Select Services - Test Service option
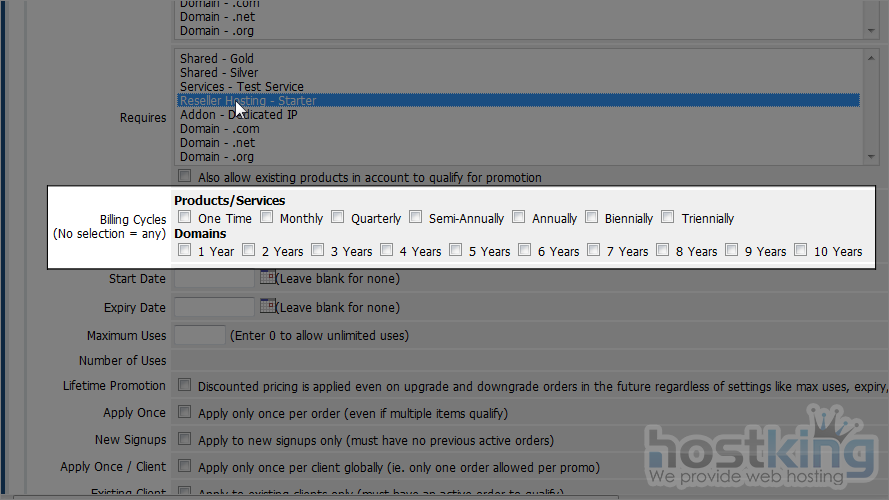889x500 pixels. click(x=242, y=87)
